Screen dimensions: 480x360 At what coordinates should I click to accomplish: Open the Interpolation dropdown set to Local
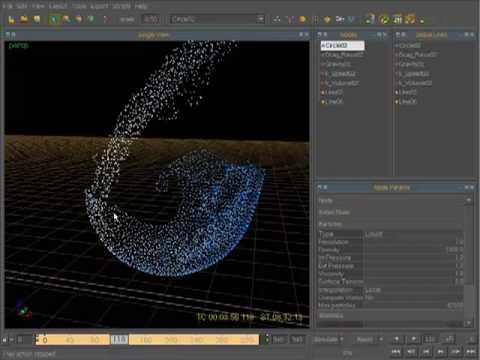(x=413, y=290)
